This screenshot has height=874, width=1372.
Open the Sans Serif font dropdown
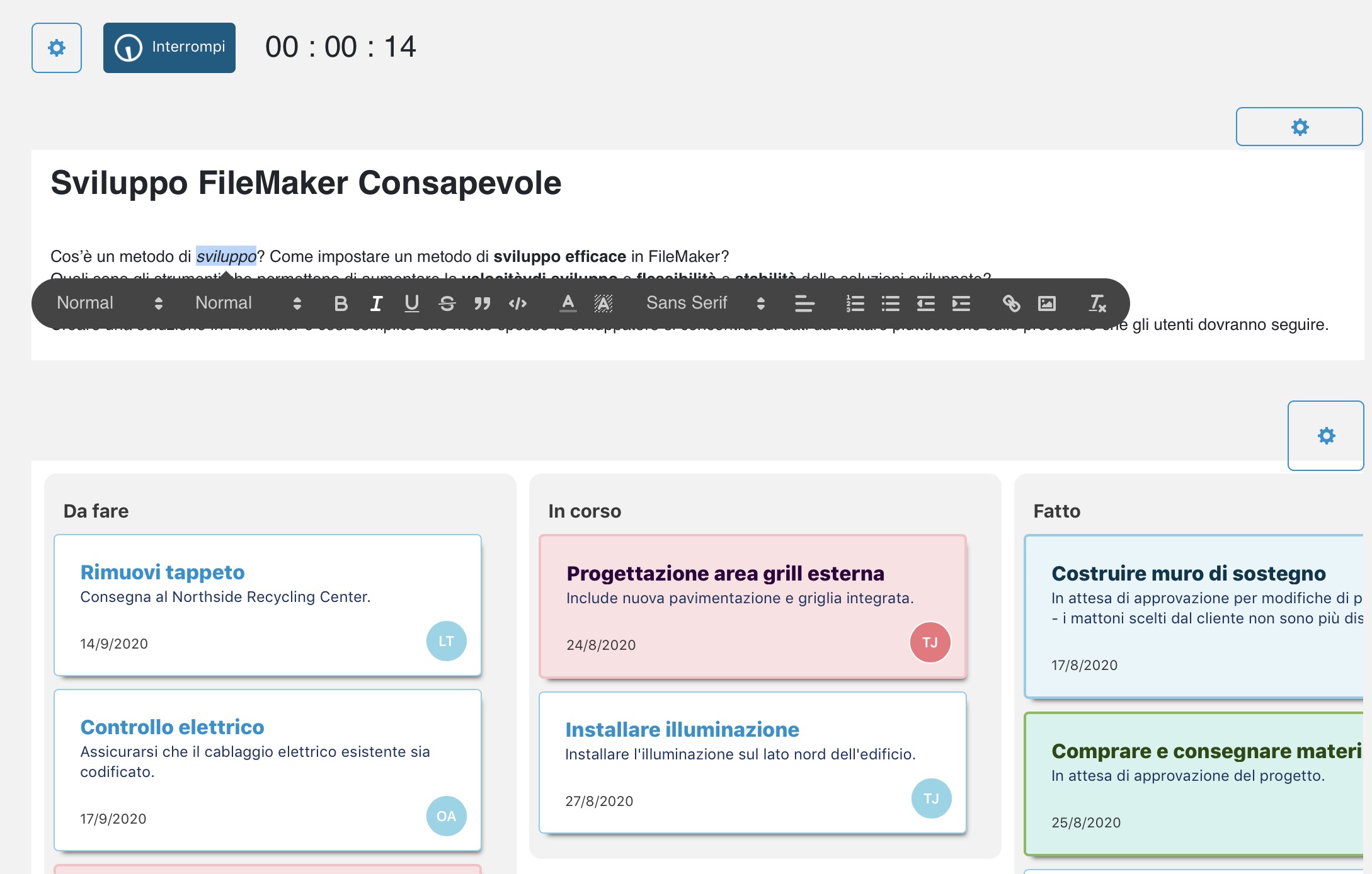pos(706,303)
